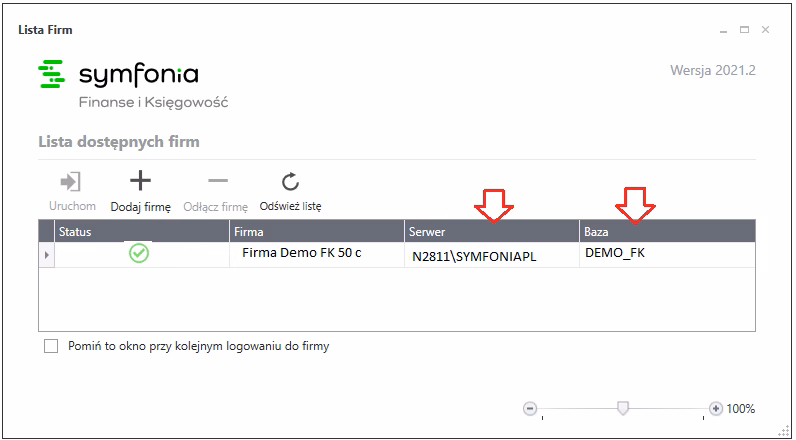This screenshot has width=796, height=440.
Task: Click the zoom out minus icon
Action: pyautogui.click(x=530, y=409)
